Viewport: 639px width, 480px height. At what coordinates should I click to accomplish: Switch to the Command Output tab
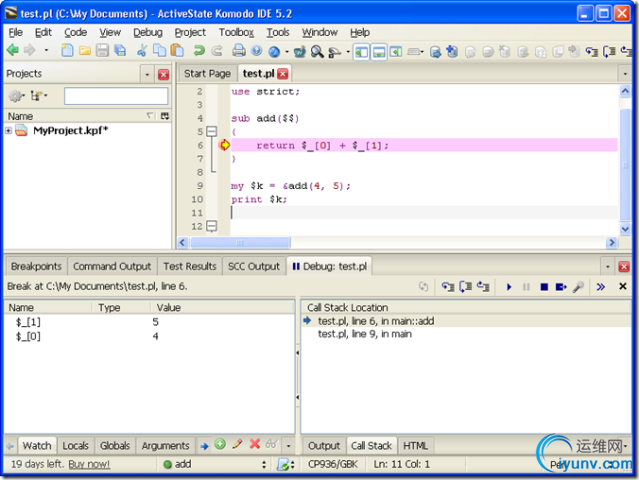[x=112, y=266]
